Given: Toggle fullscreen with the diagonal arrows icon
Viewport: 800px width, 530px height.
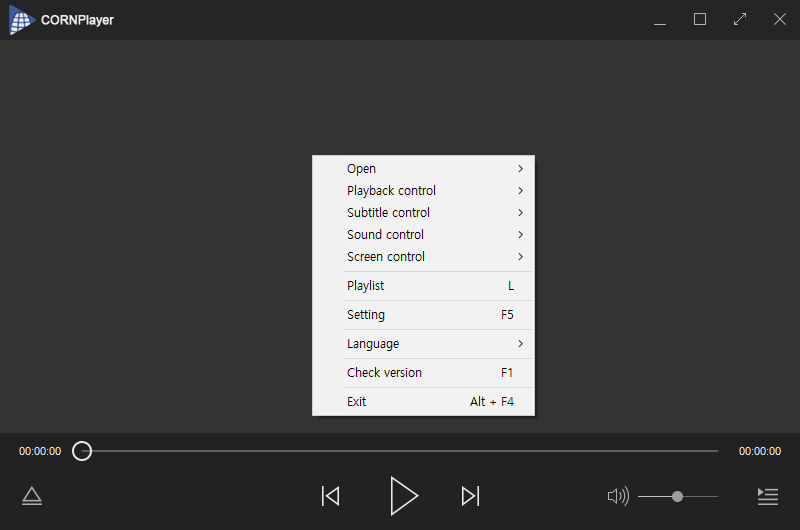Looking at the screenshot, I should 740,19.
